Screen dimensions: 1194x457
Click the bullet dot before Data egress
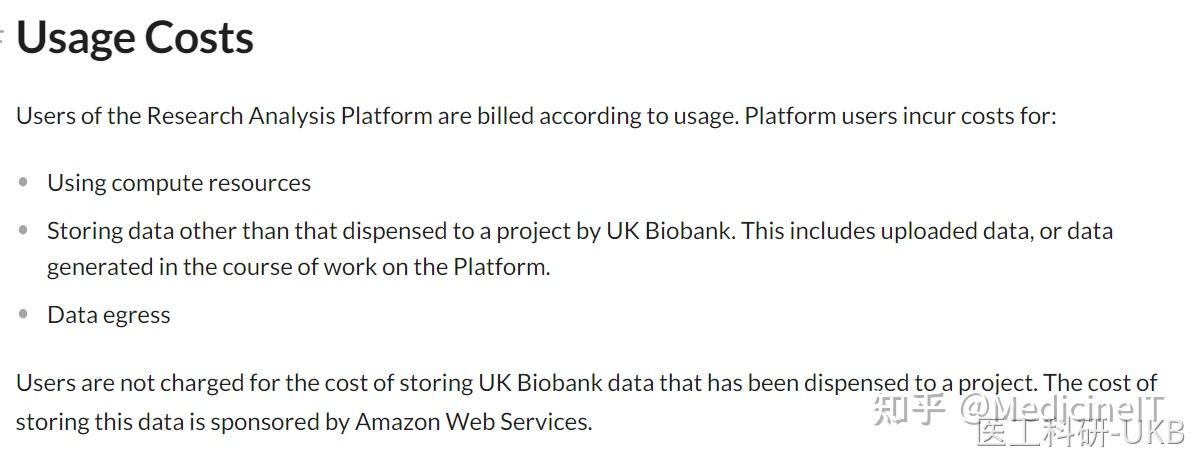pos(23,315)
